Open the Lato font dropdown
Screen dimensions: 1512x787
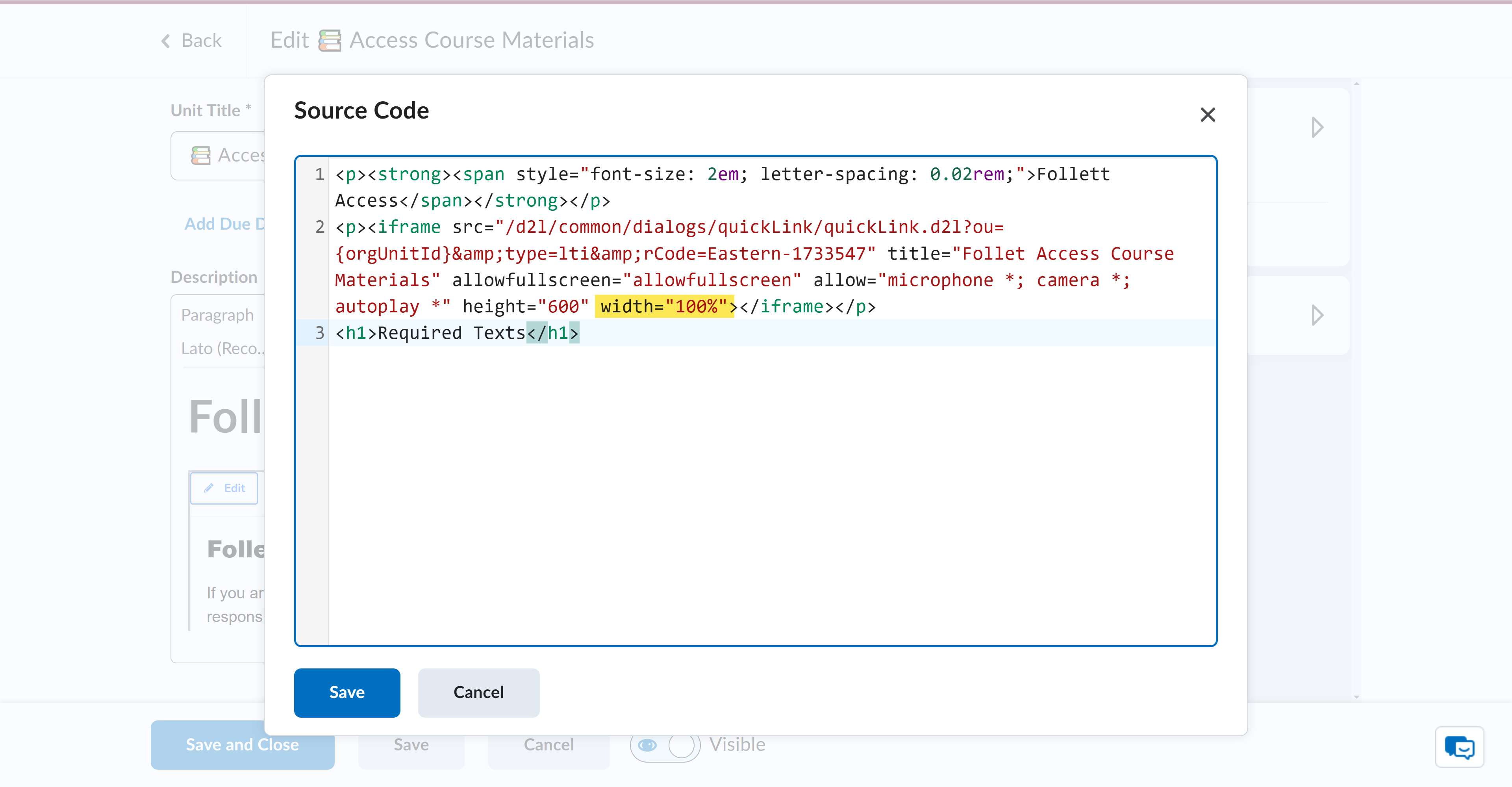[222, 349]
